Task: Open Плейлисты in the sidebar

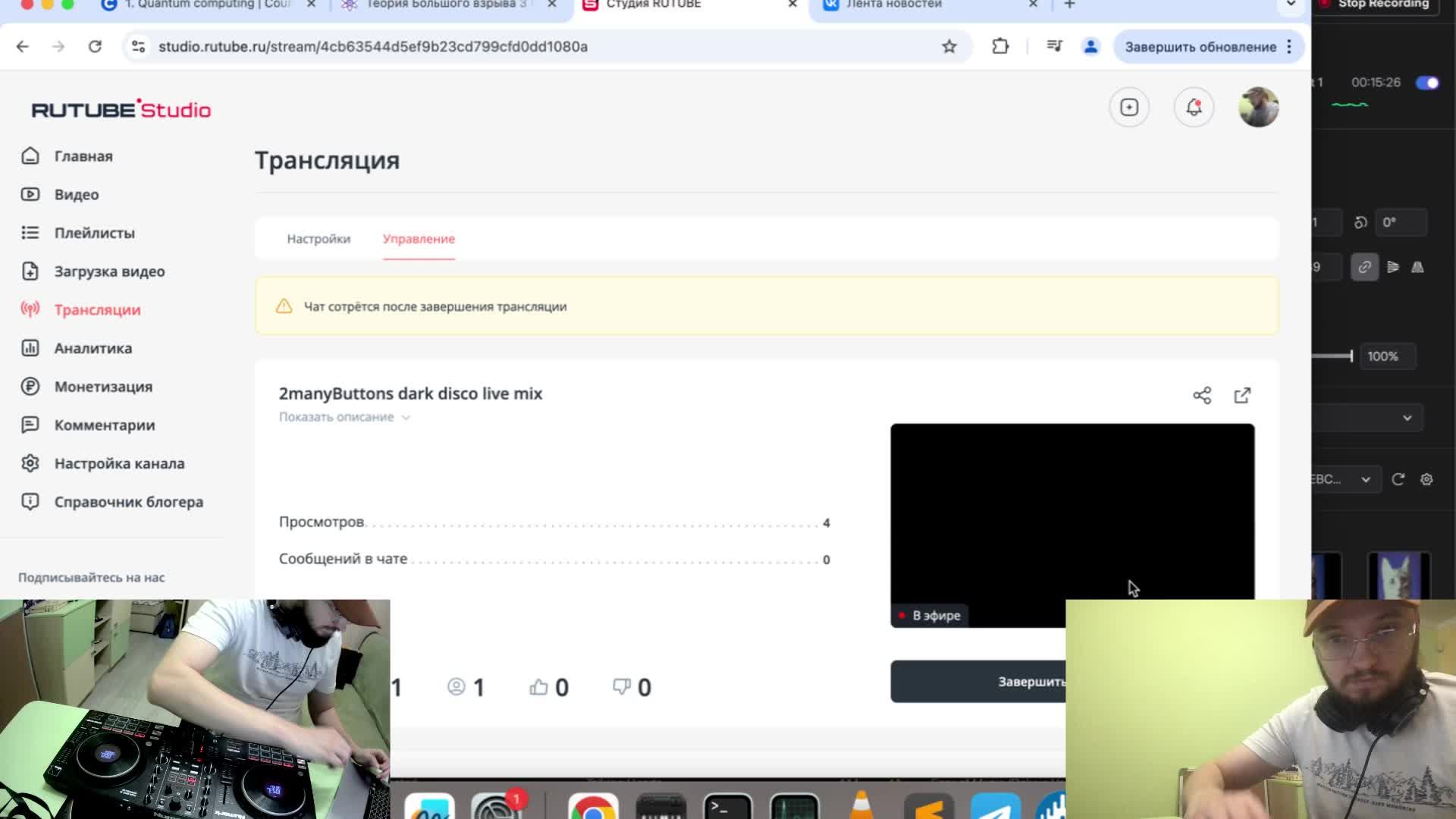Action: 95,234
